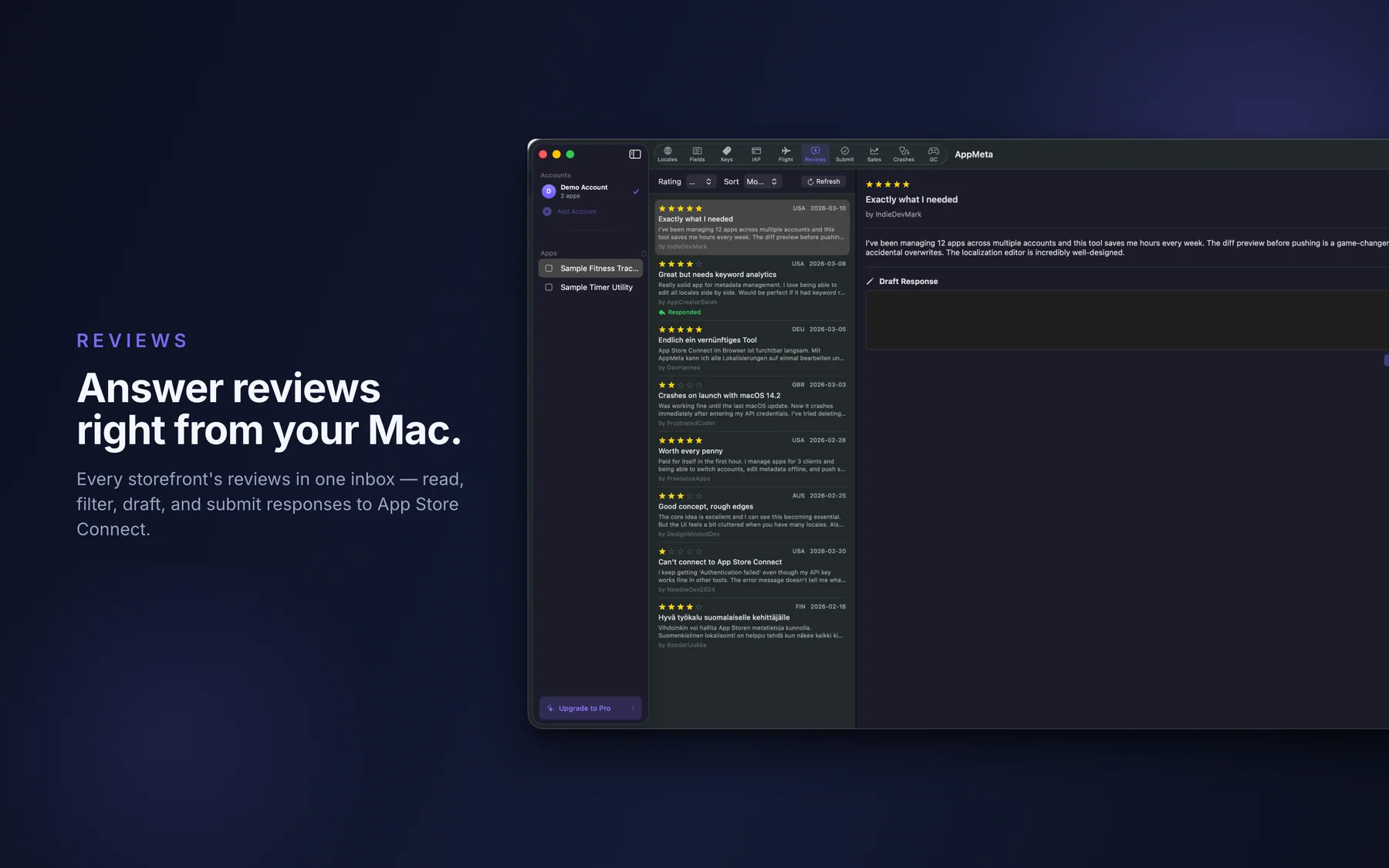
Task: Open the Flight section
Action: coord(786,154)
